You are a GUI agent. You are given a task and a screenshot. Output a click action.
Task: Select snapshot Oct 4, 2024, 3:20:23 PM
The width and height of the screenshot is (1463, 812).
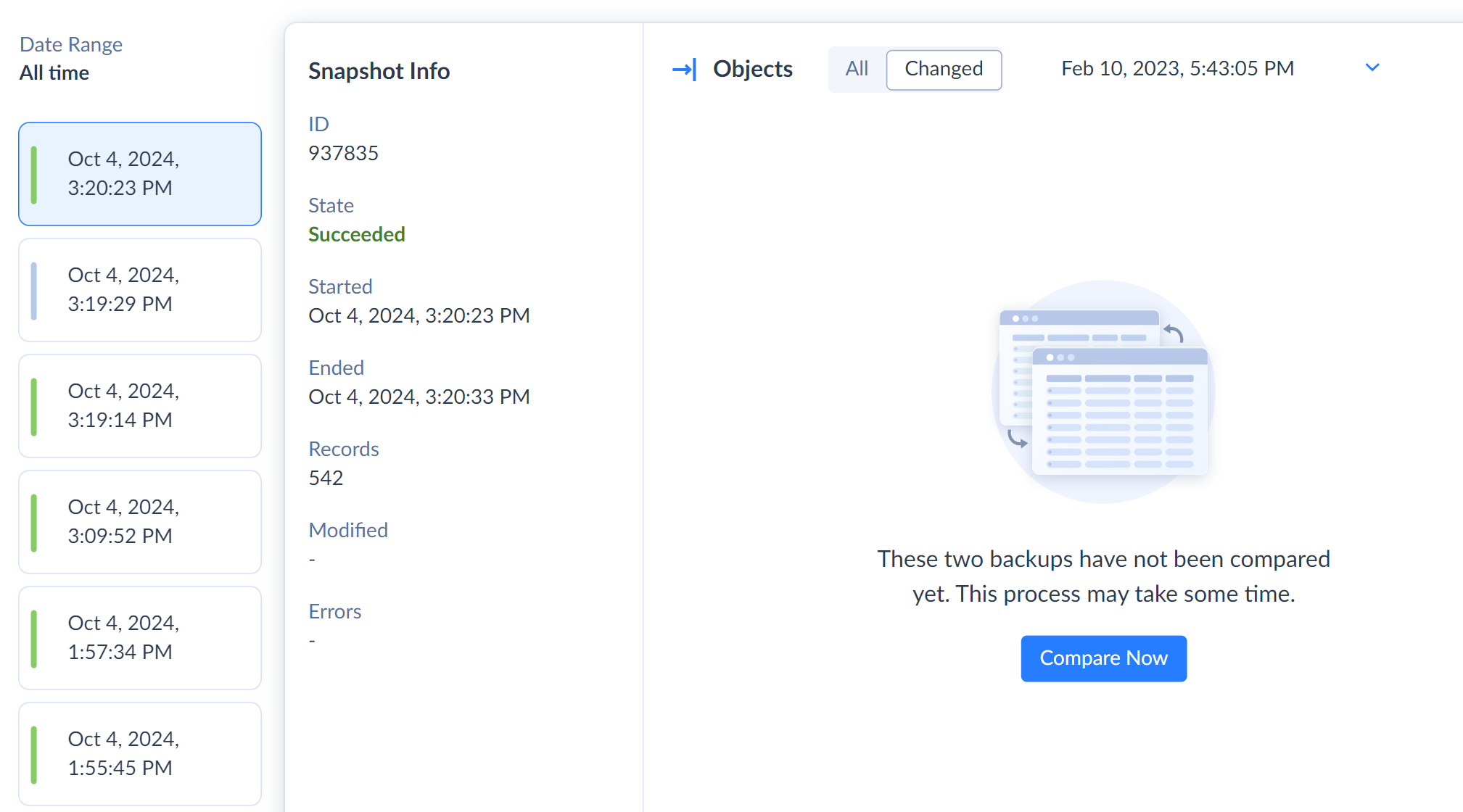(x=140, y=174)
